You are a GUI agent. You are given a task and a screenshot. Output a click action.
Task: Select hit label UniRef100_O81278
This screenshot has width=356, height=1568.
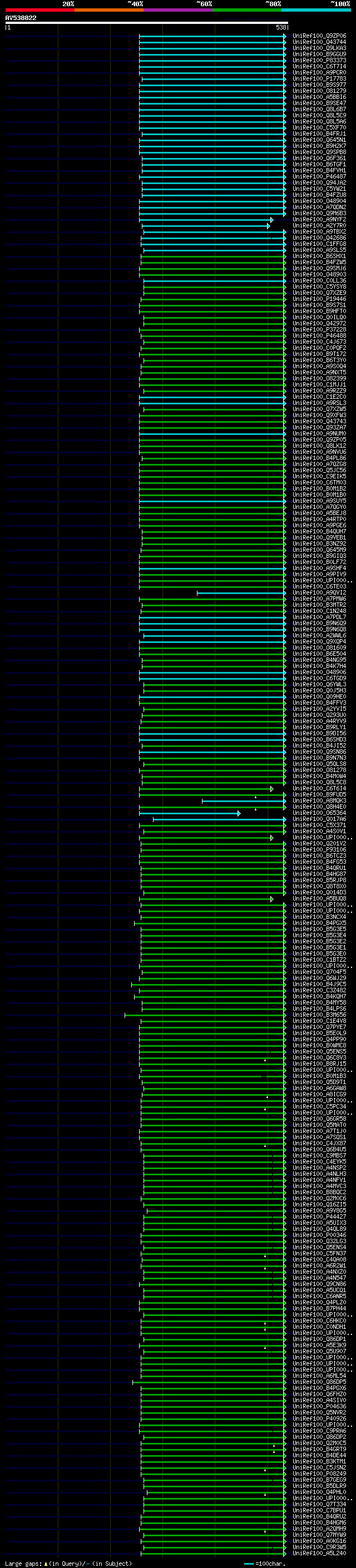[x=319, y=770]
